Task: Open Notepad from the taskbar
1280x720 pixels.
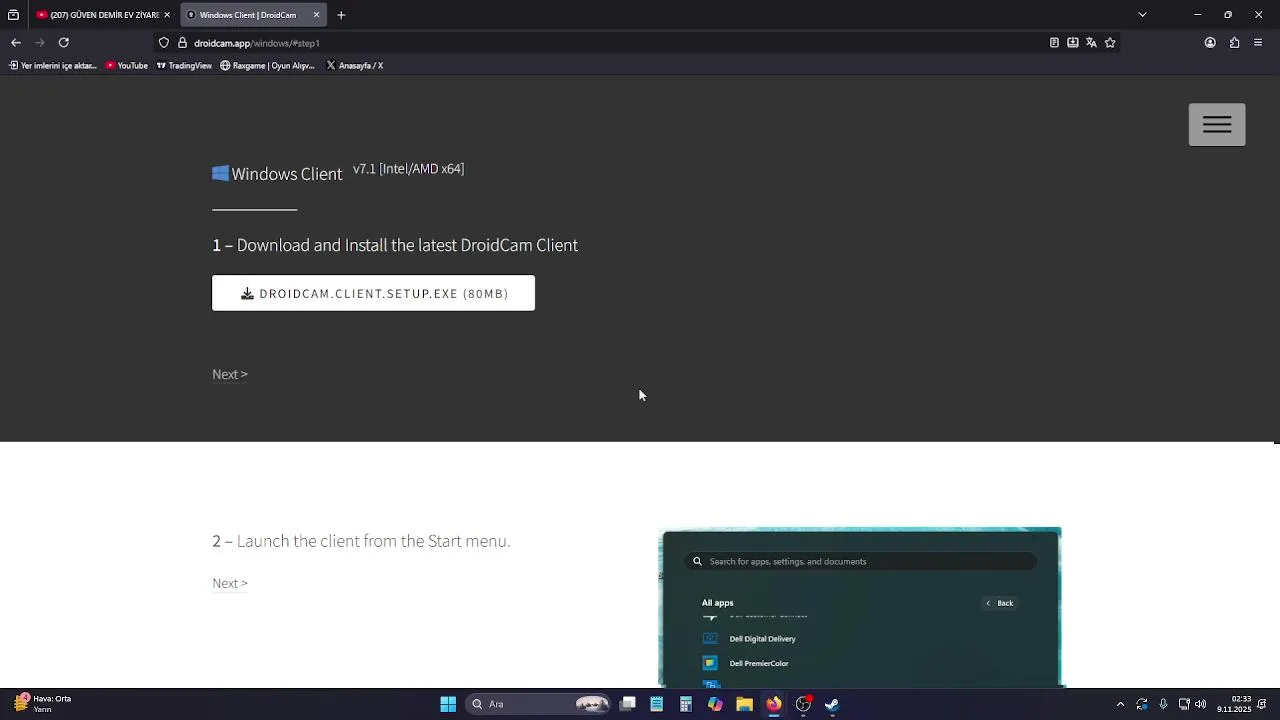Action: point(657,704)
